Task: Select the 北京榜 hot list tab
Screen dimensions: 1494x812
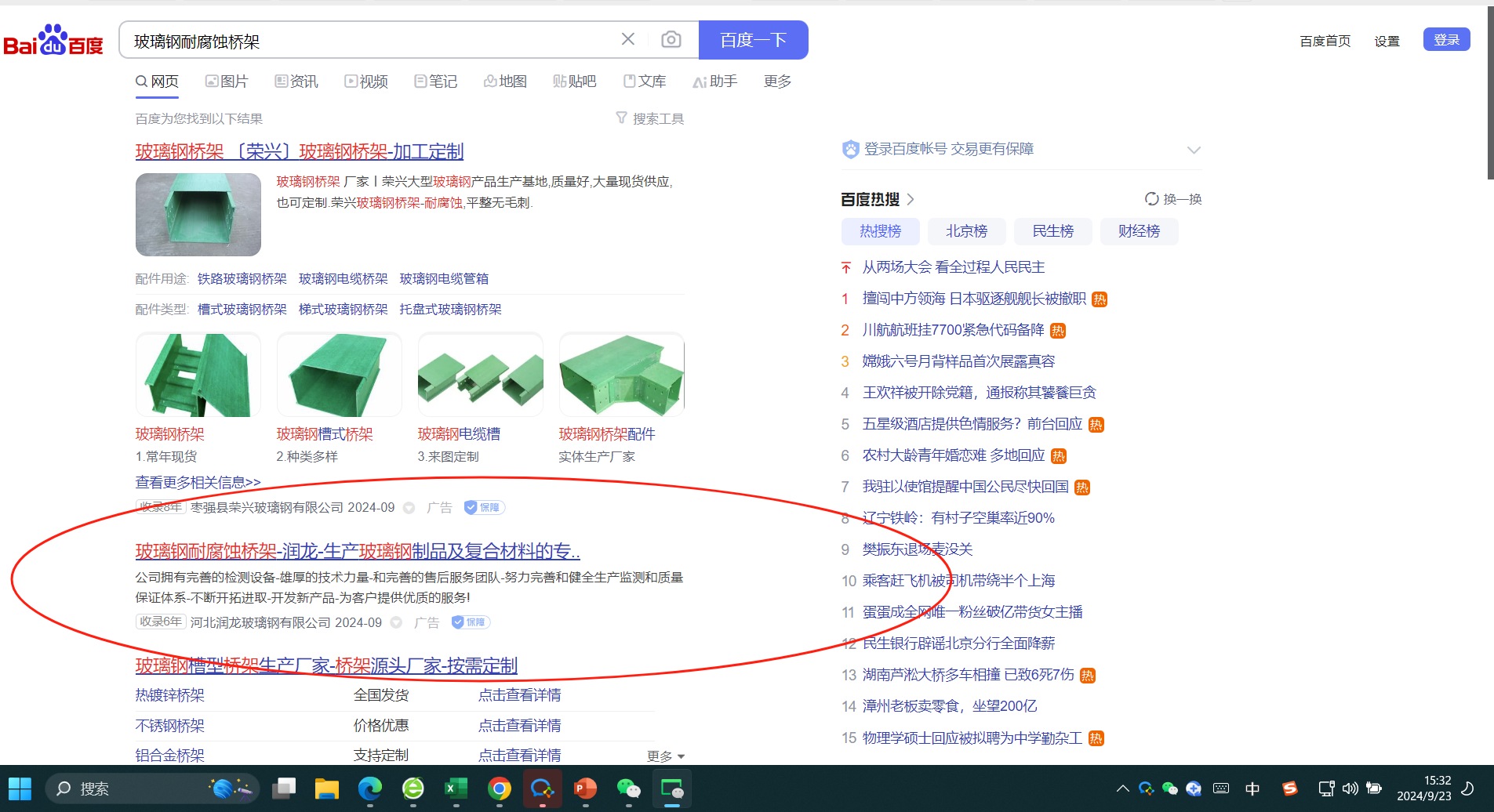Action: click(966, 231)
